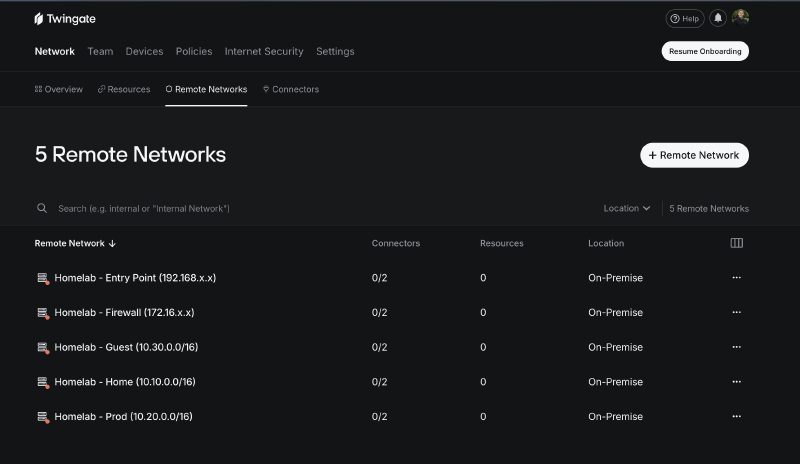Open Homelab - Guest (10.30.0.0/16)
The image size is (800, 464).
[126, 347]
